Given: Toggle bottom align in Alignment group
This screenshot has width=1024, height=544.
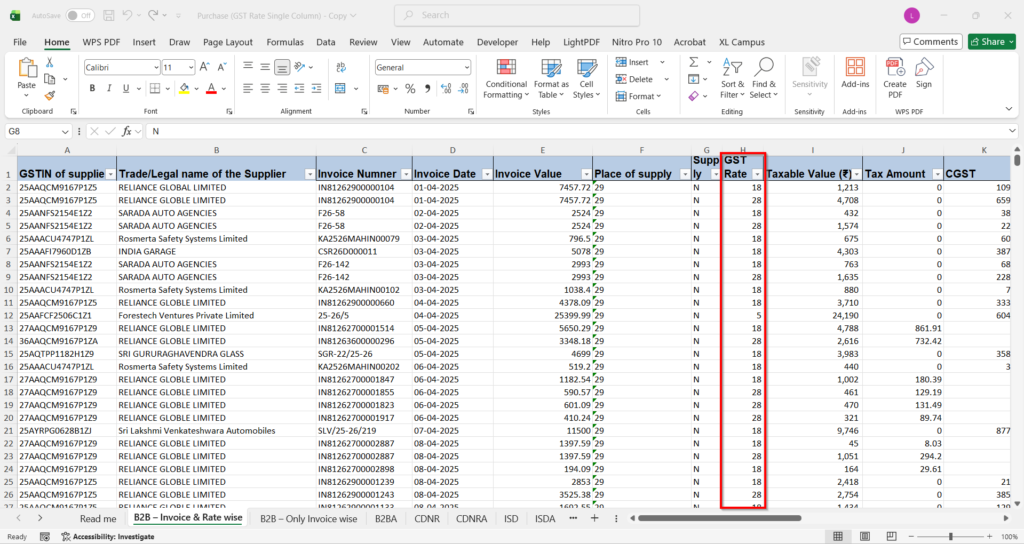Looking at the screenshot, I should tap(281, 67).
